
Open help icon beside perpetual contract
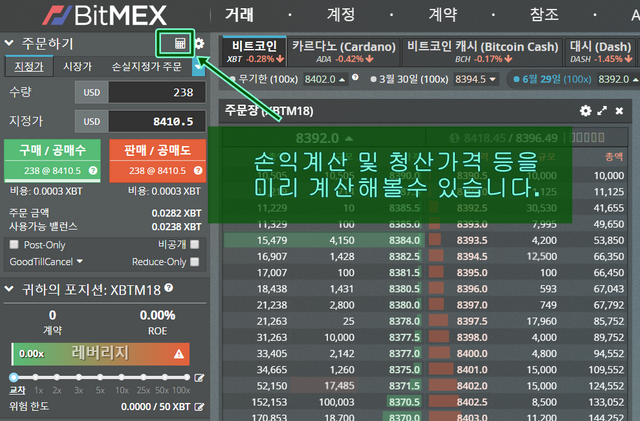tap(356, 77)
